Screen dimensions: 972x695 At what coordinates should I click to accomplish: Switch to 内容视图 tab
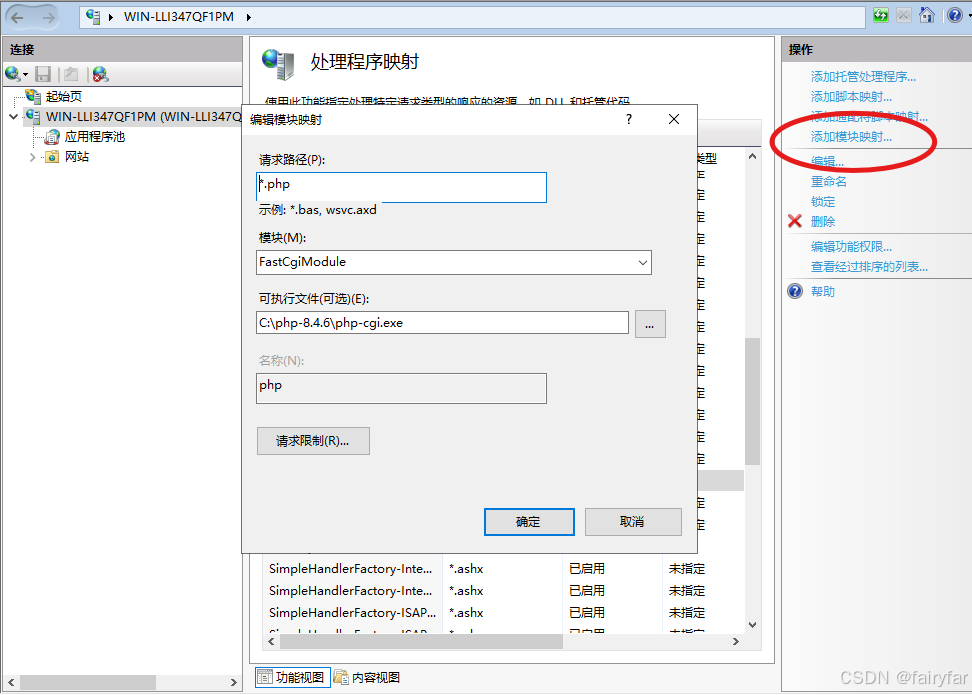pyautogui.click(x=367, y=677)
